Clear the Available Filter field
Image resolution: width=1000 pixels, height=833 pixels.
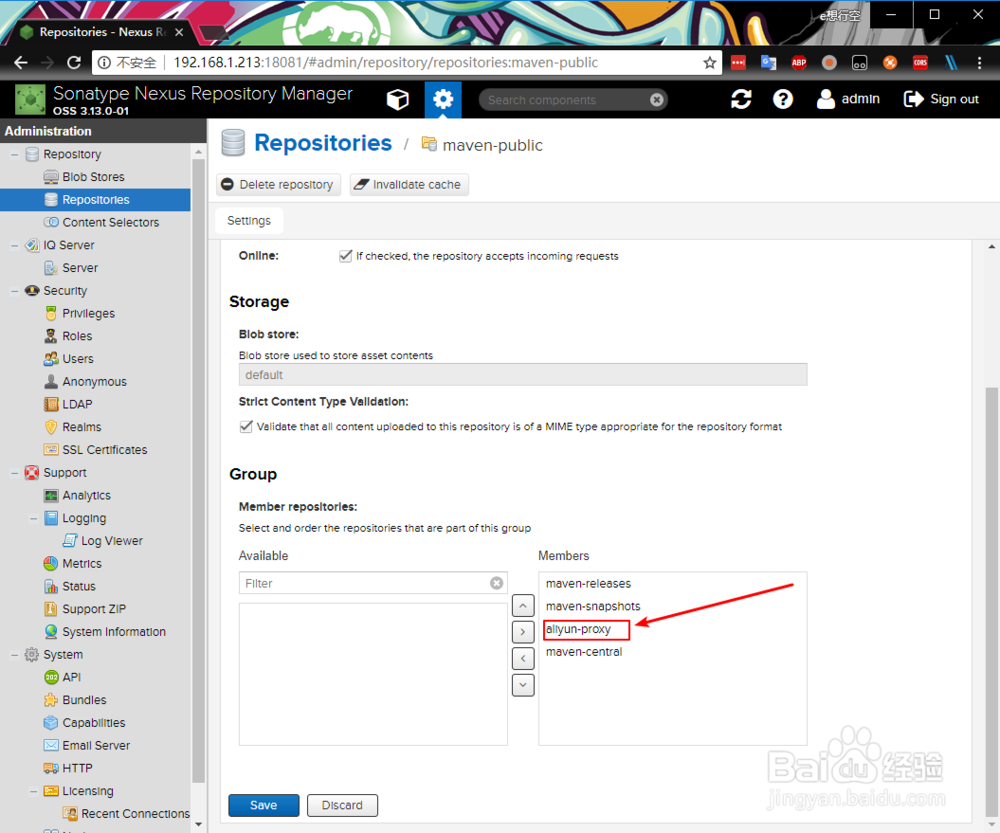pos(496,583)
